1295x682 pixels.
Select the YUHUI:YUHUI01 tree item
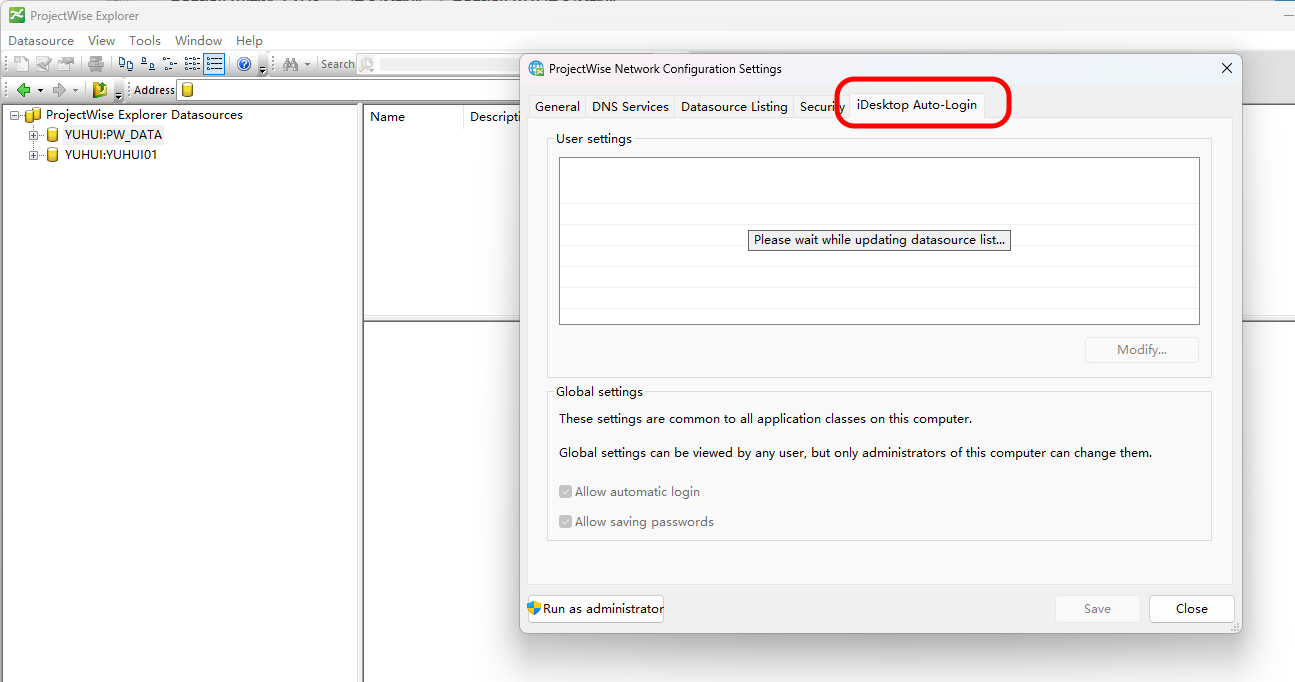coord(110,154)
